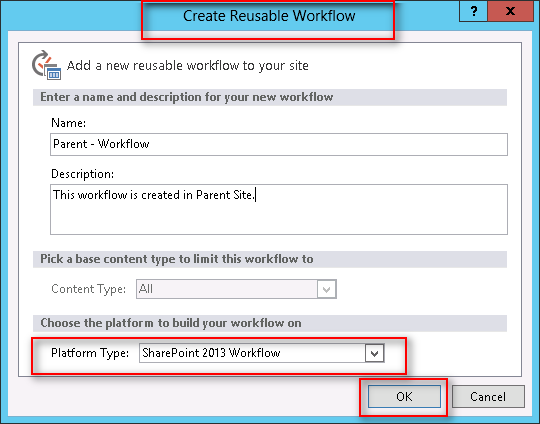Click the 'Content Type:' label
Screen dimensions: 540x424
coord(89,289)
